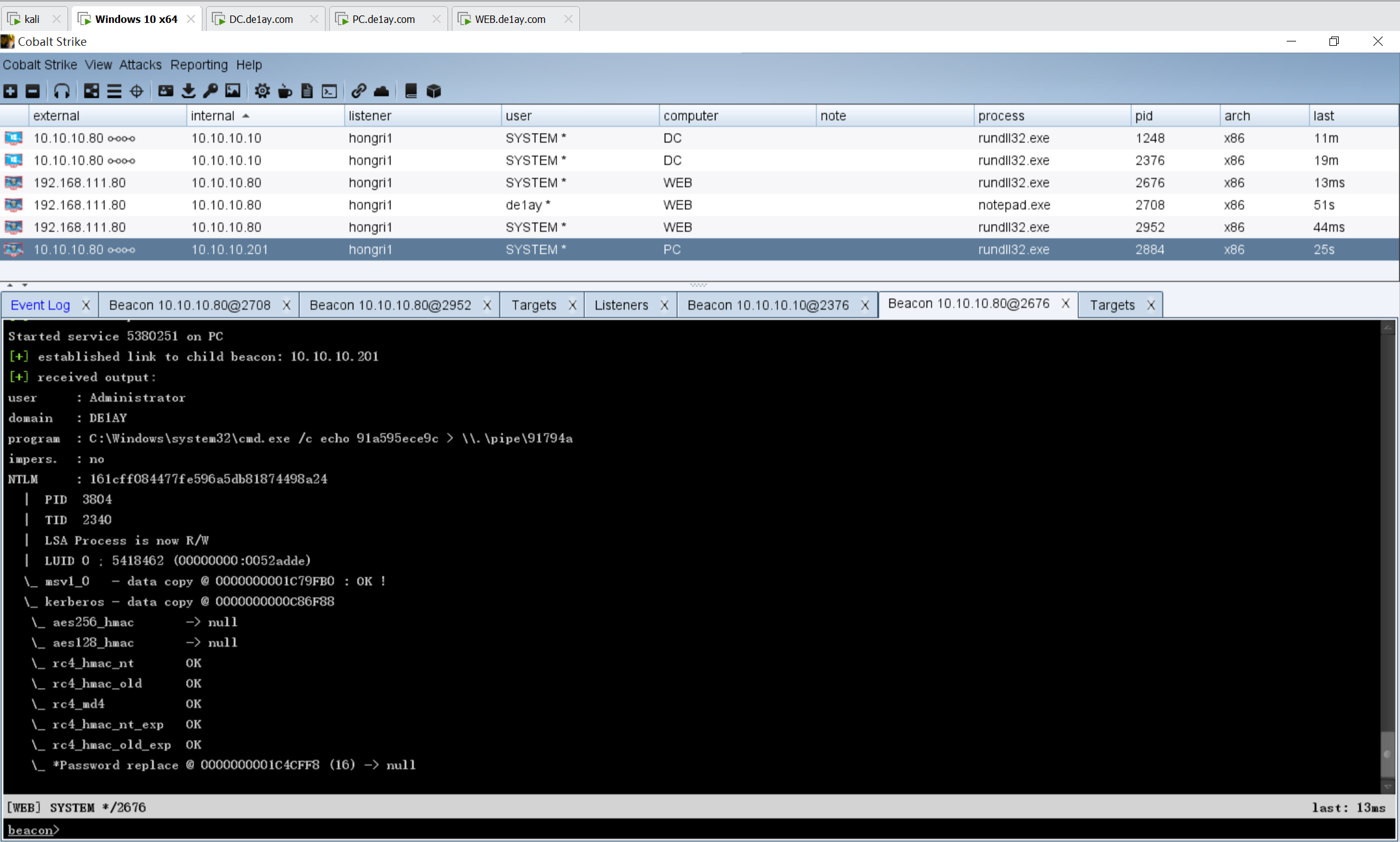
Task: Click the Scripted Web Delivery terminal icon
Action: click(329, 92)
